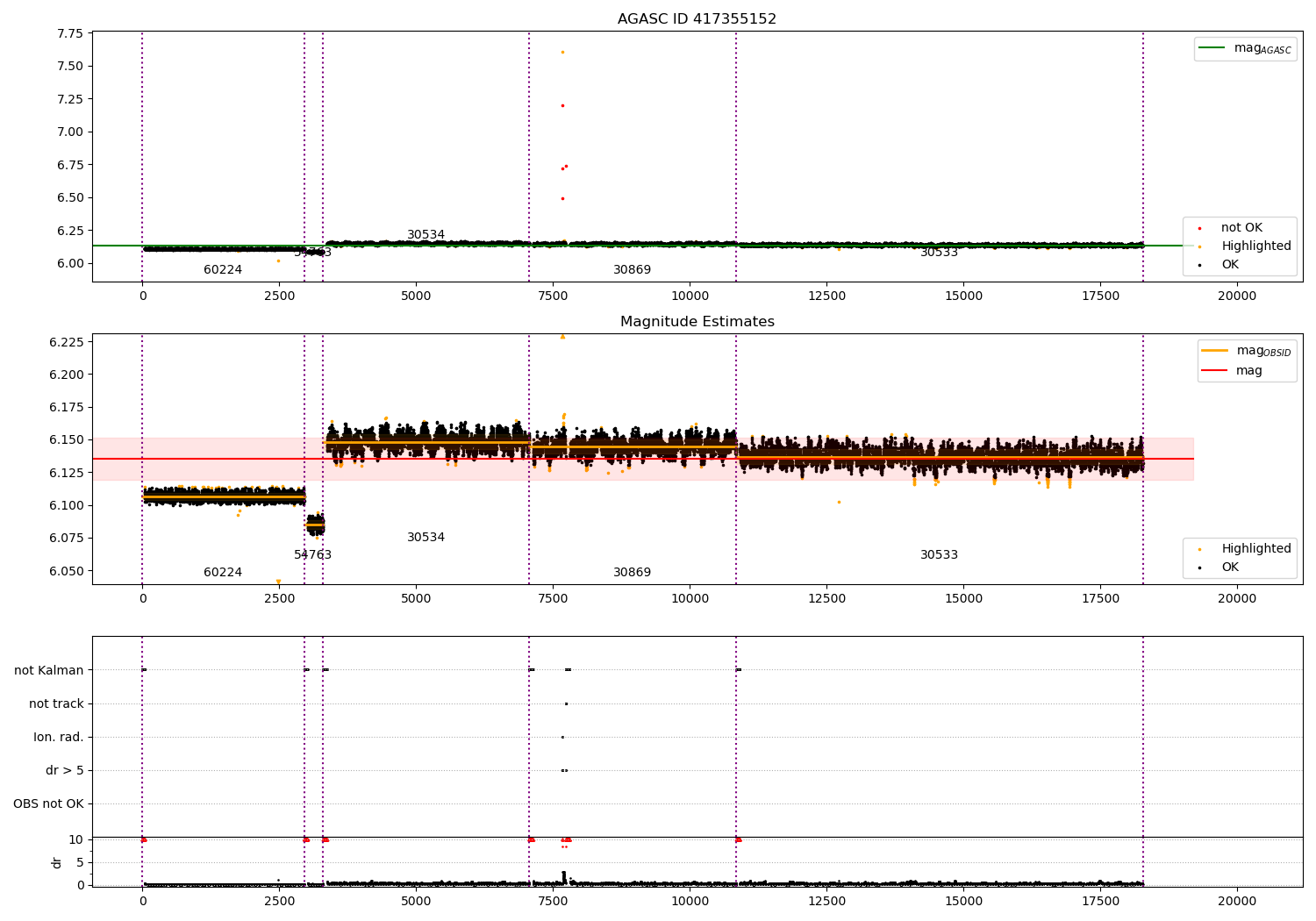The height and width of the screenshot is (921, 1316).
Task: Click the 'Magnitude Estimates' plot title
Action: 697,322
